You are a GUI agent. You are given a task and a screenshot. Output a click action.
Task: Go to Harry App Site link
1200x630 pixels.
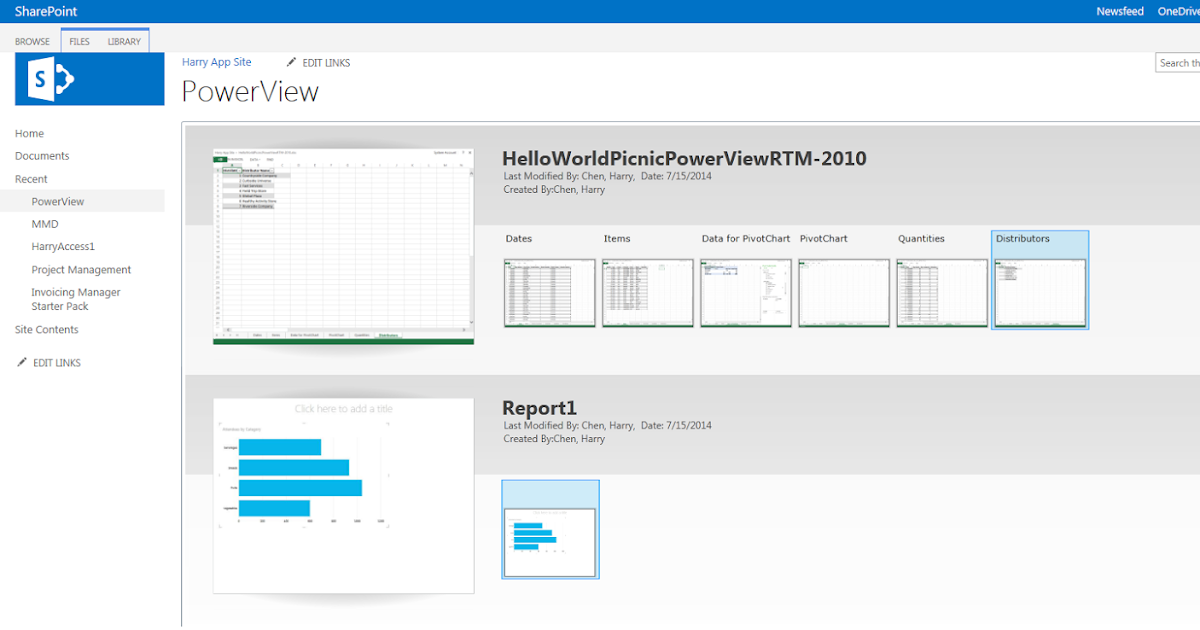click(217, 62)
